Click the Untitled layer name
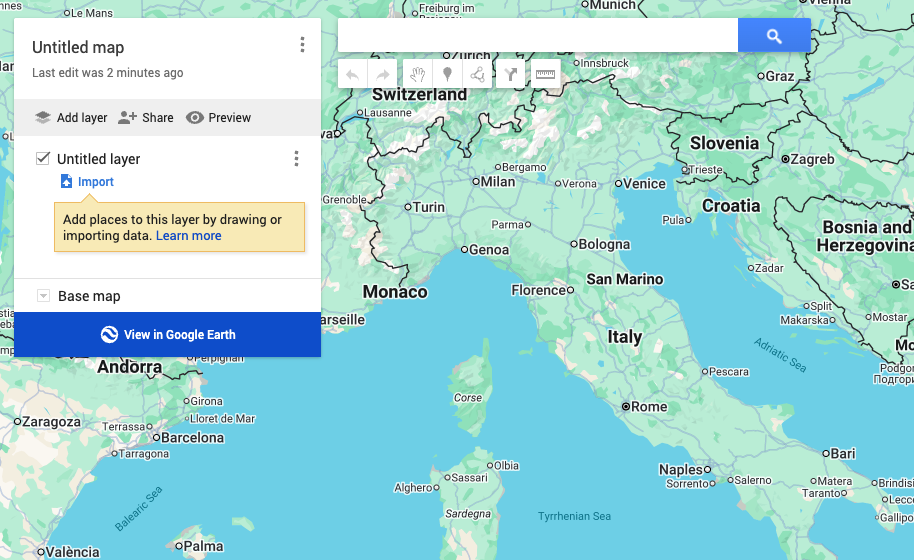This screenshot has height=560, width=914. (x=99, y=159)
